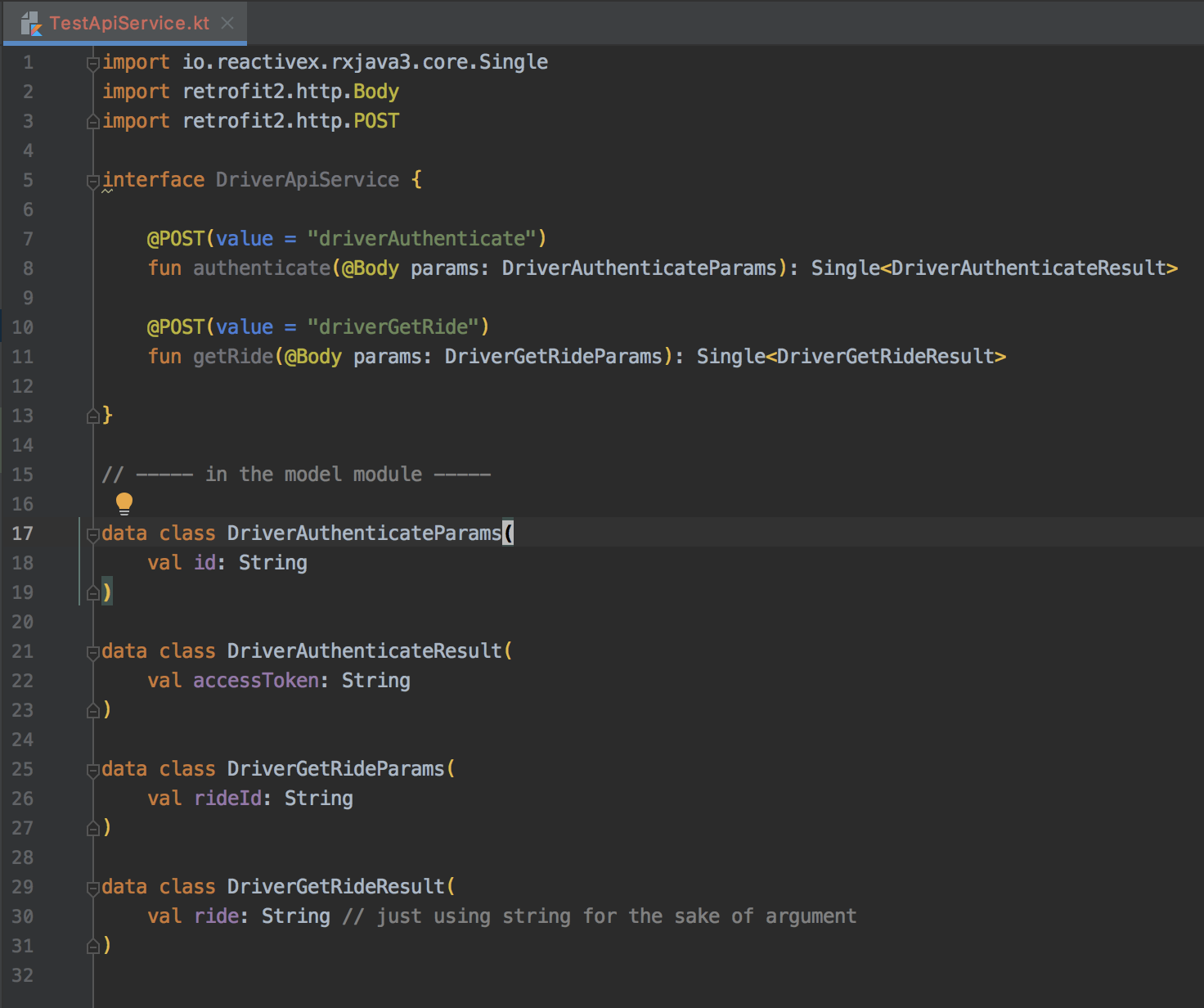Click line number 17 in the gutter
Image resolution: width=1204 pixels, height=1008 pixels.
click(x=23, y=533)
